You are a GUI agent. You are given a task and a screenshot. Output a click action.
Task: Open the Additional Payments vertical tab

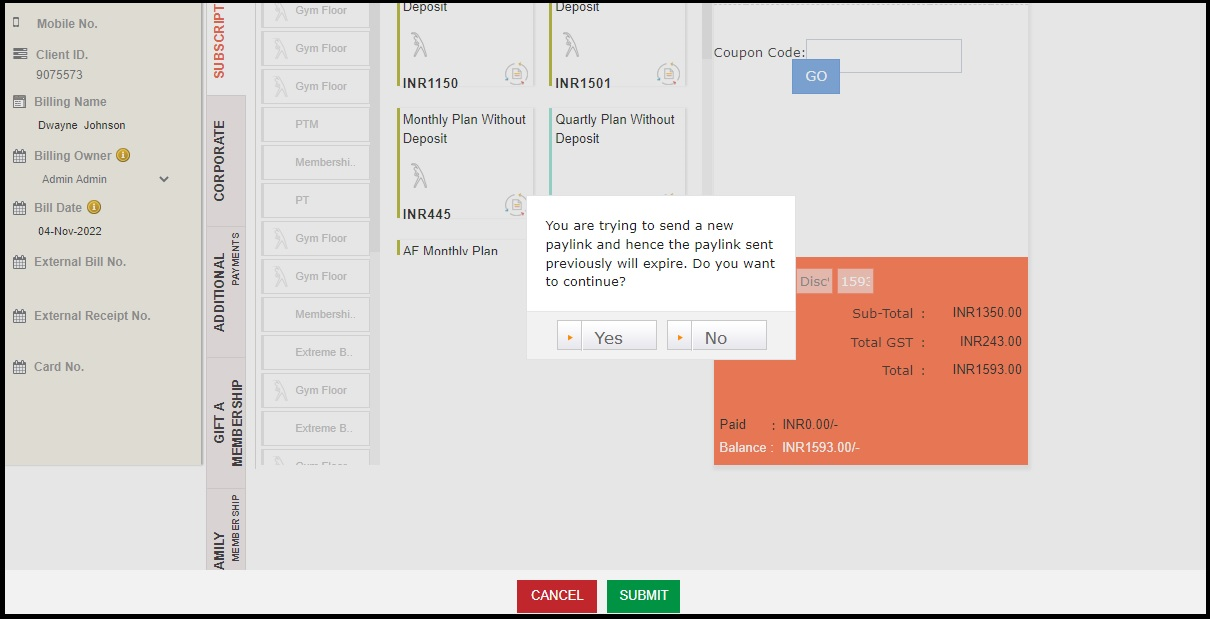coord(226,292)
